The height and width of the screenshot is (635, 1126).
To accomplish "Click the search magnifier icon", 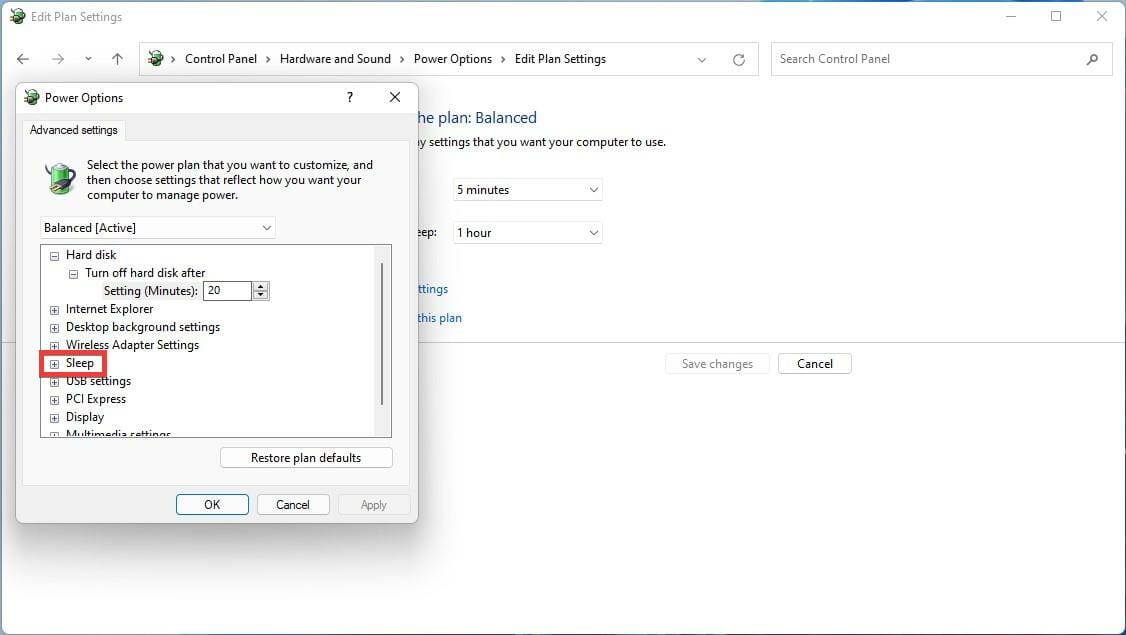I will tap(1092, 59).
